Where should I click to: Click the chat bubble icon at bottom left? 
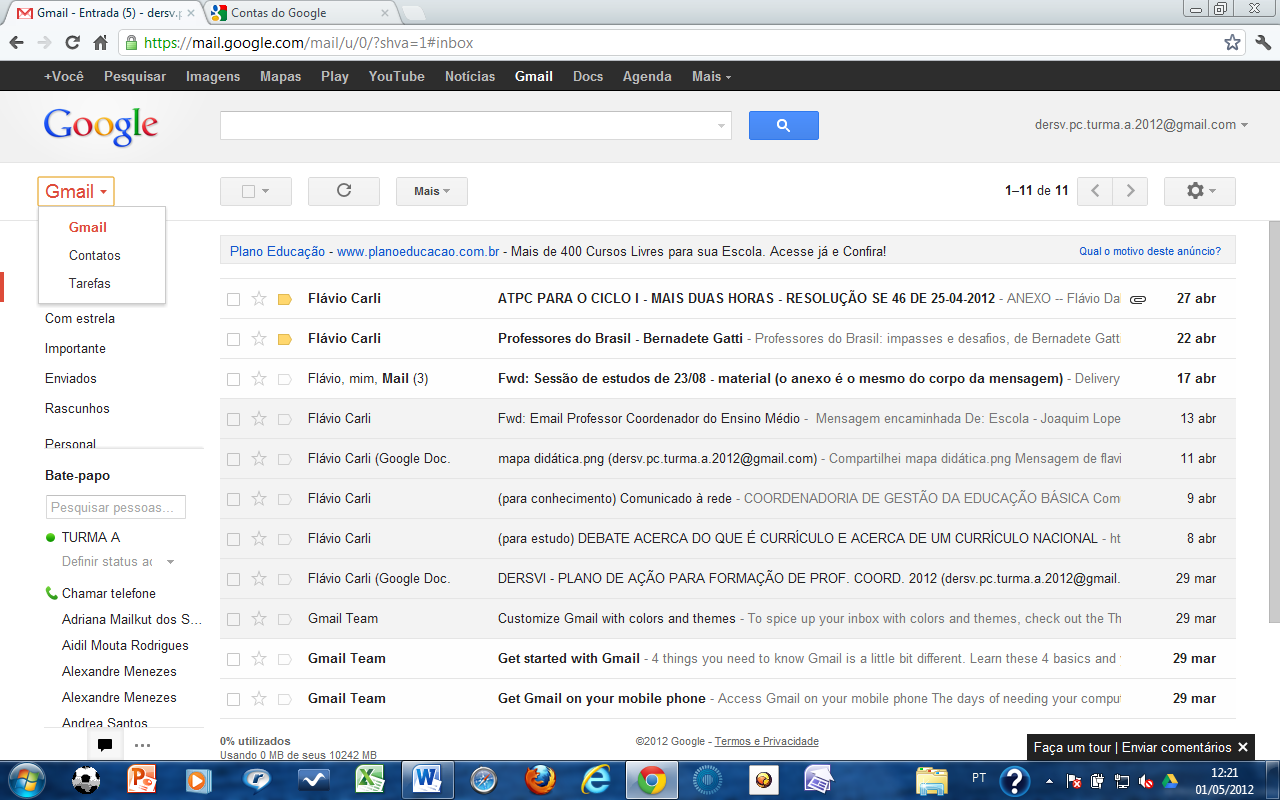point(105,744)
